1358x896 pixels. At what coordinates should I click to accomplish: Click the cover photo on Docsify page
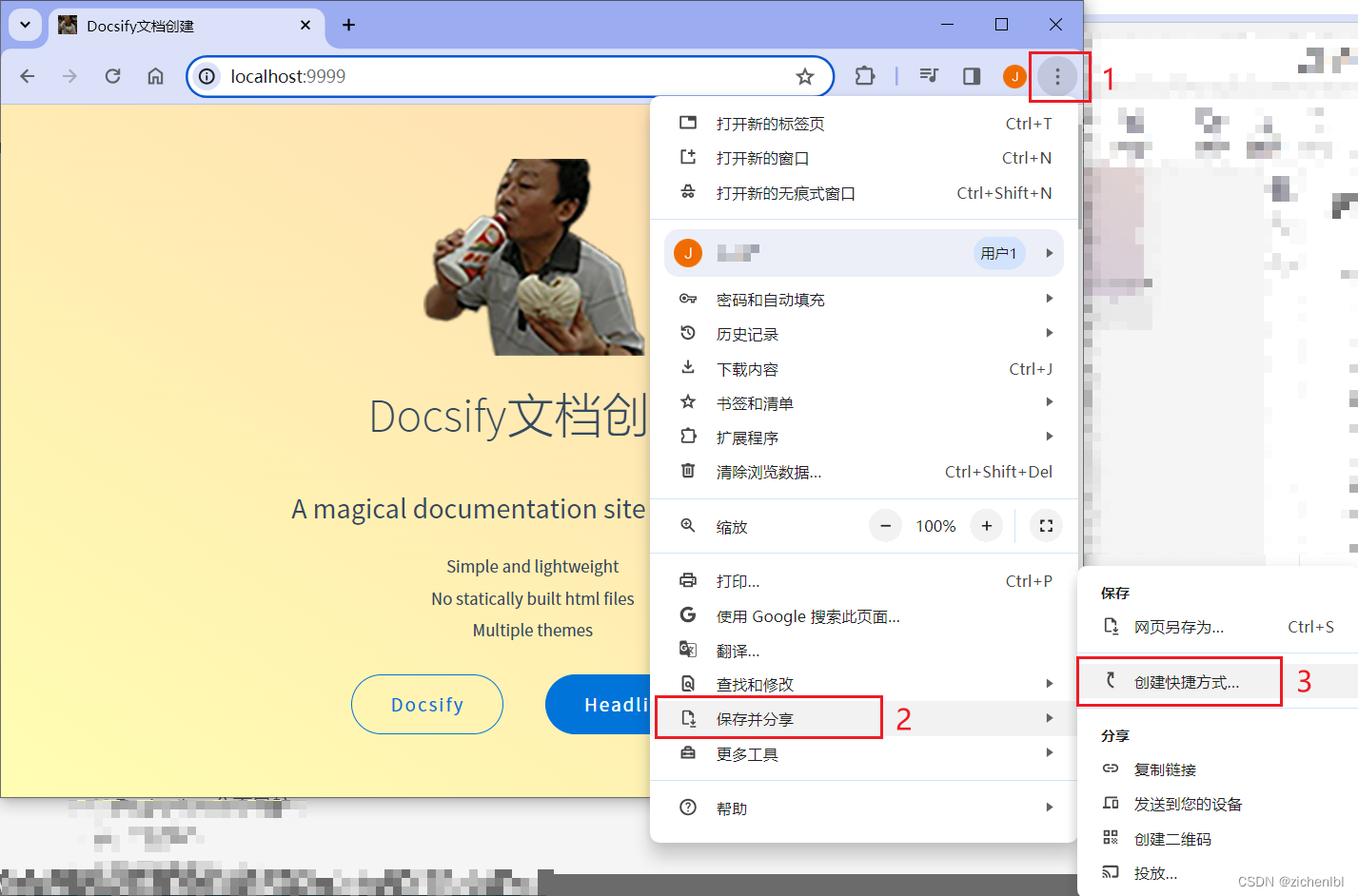click(x=534, y=257)
